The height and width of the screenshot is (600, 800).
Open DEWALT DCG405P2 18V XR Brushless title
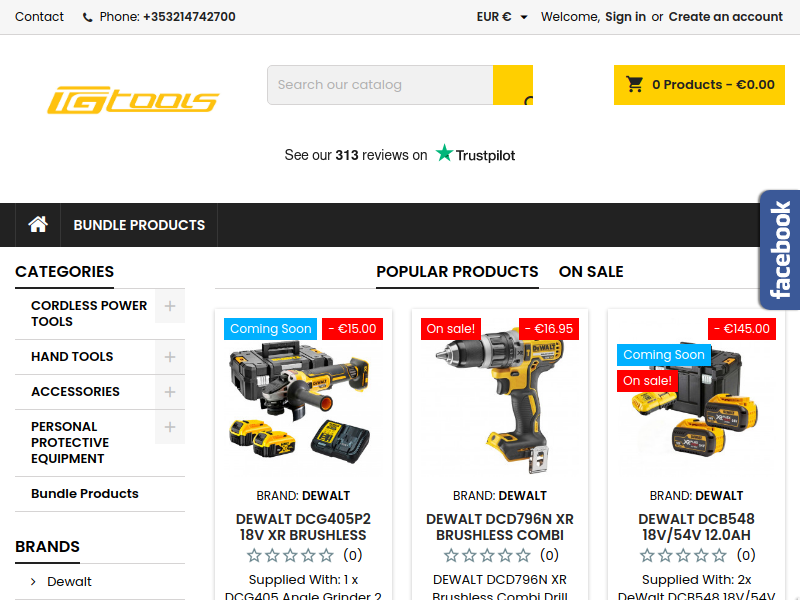303,527
